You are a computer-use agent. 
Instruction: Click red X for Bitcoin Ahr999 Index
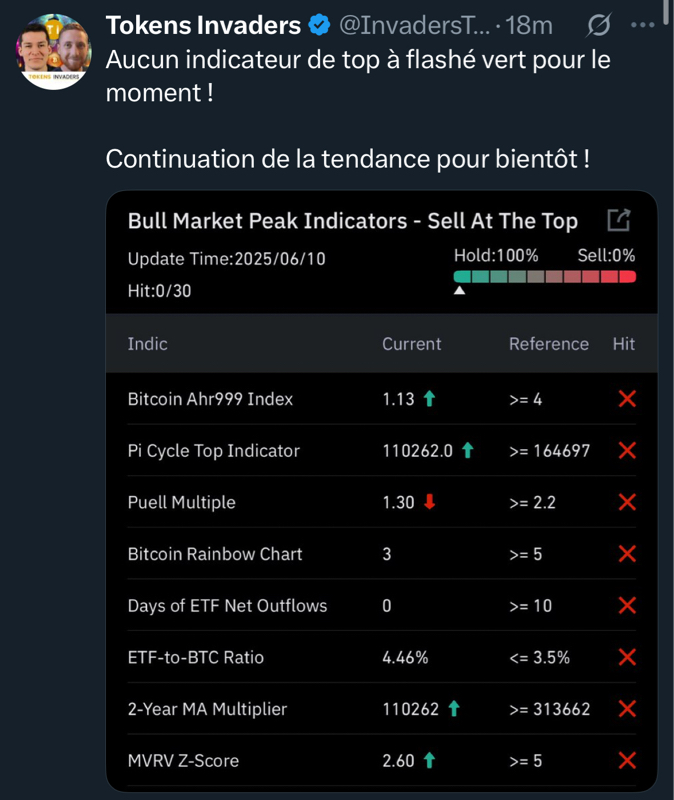pyautogui.click(x=627, y=399)
